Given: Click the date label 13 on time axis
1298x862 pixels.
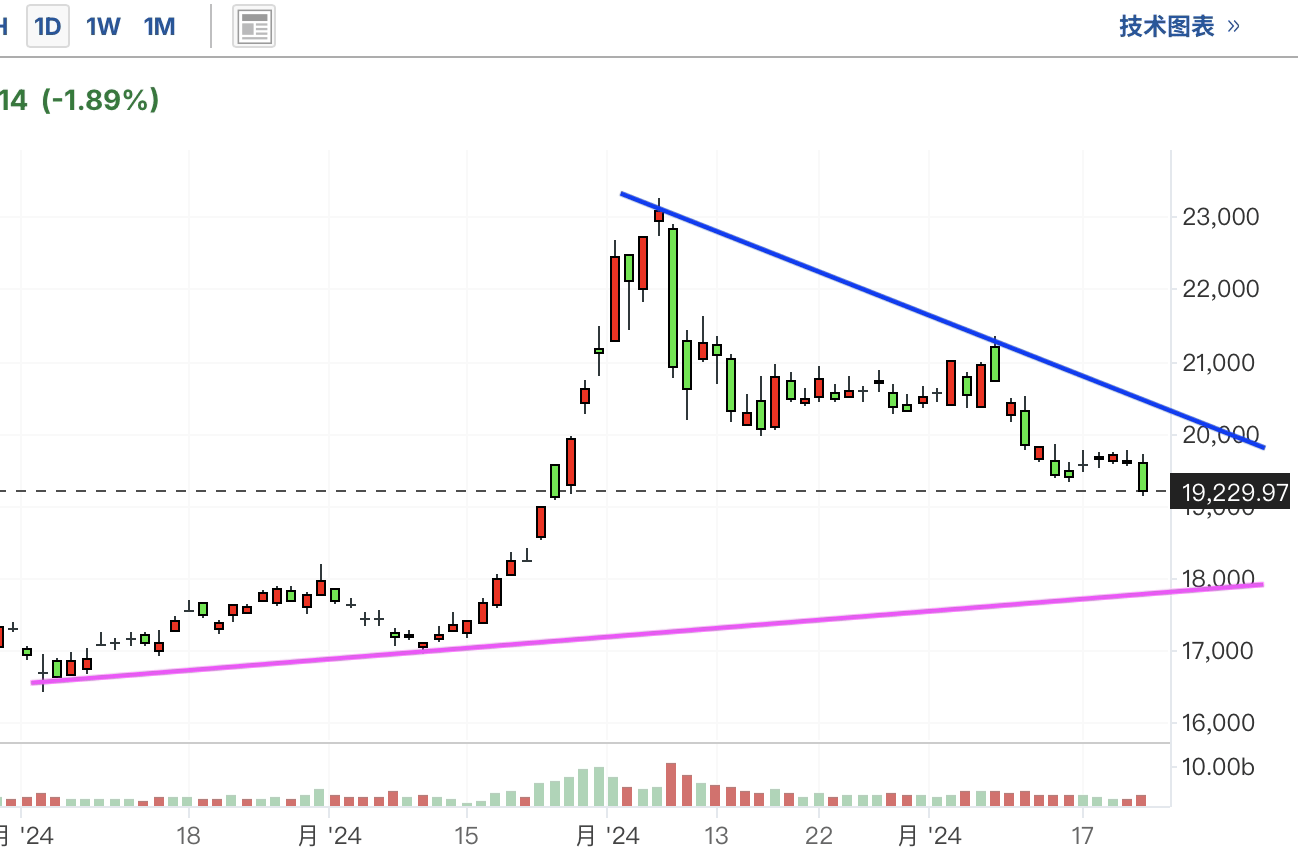Looking at the screenshot, I should coord(715,834).
